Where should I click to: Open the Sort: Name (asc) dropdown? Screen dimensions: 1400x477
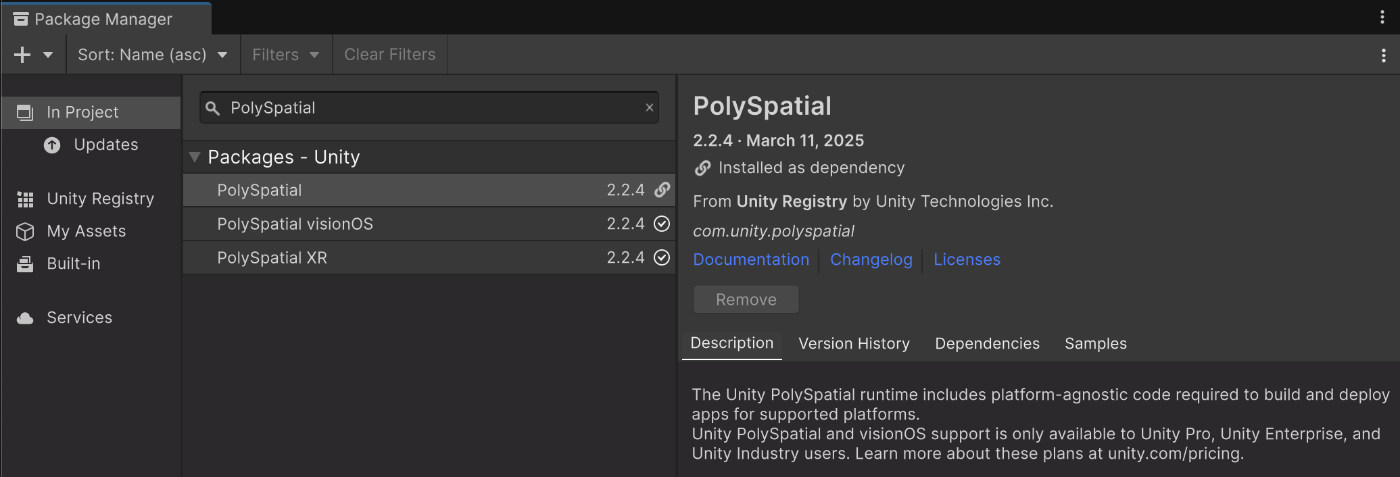[x=153, y=55]
